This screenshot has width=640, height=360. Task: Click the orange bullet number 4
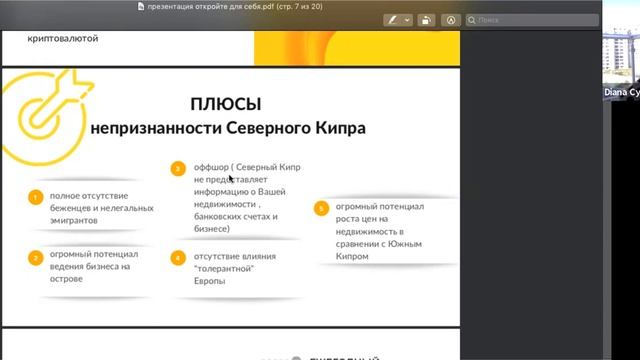click(x=178, y=258)
